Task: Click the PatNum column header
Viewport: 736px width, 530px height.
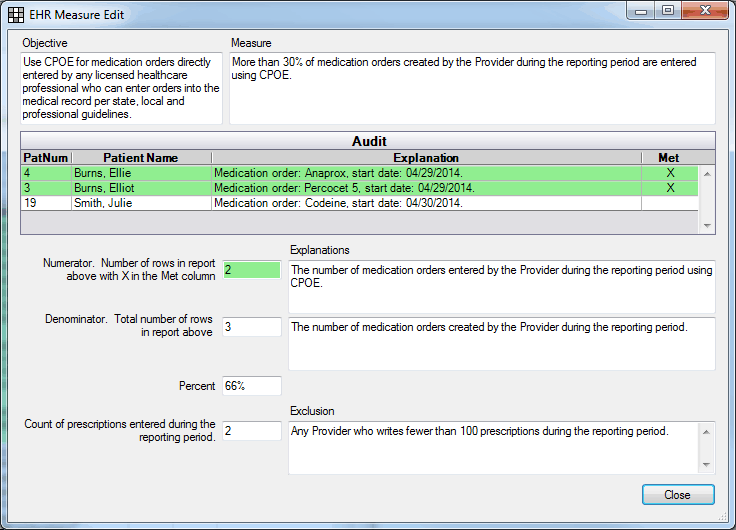Action: [45, 158]
